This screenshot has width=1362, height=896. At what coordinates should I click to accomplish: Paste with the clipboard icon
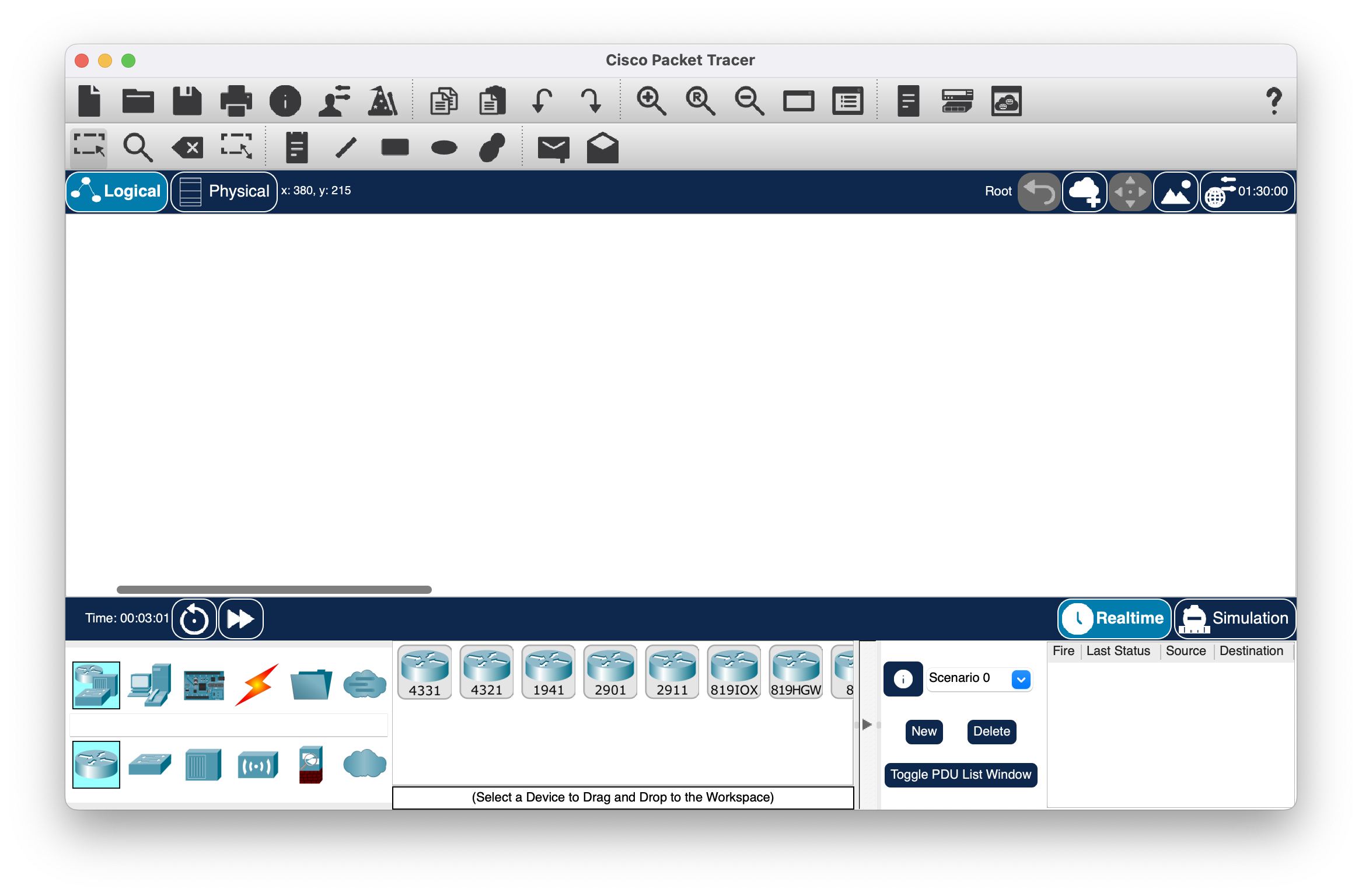[x=493, y=101]
